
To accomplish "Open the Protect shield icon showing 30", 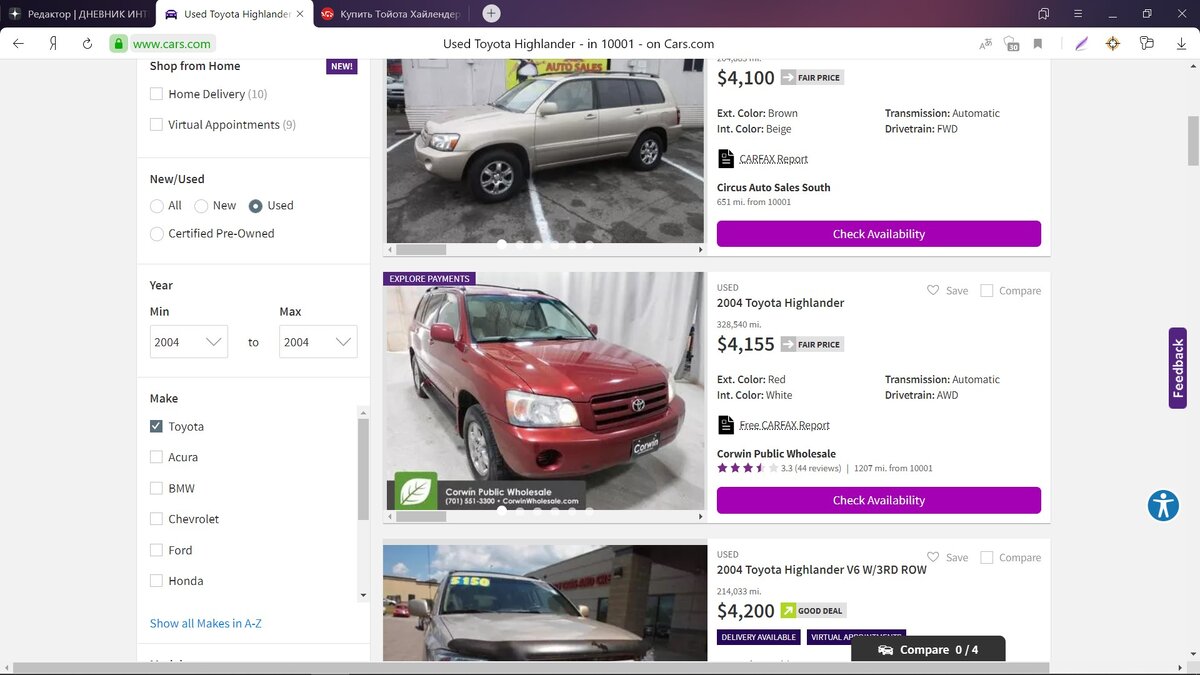I will point(1011,44).
